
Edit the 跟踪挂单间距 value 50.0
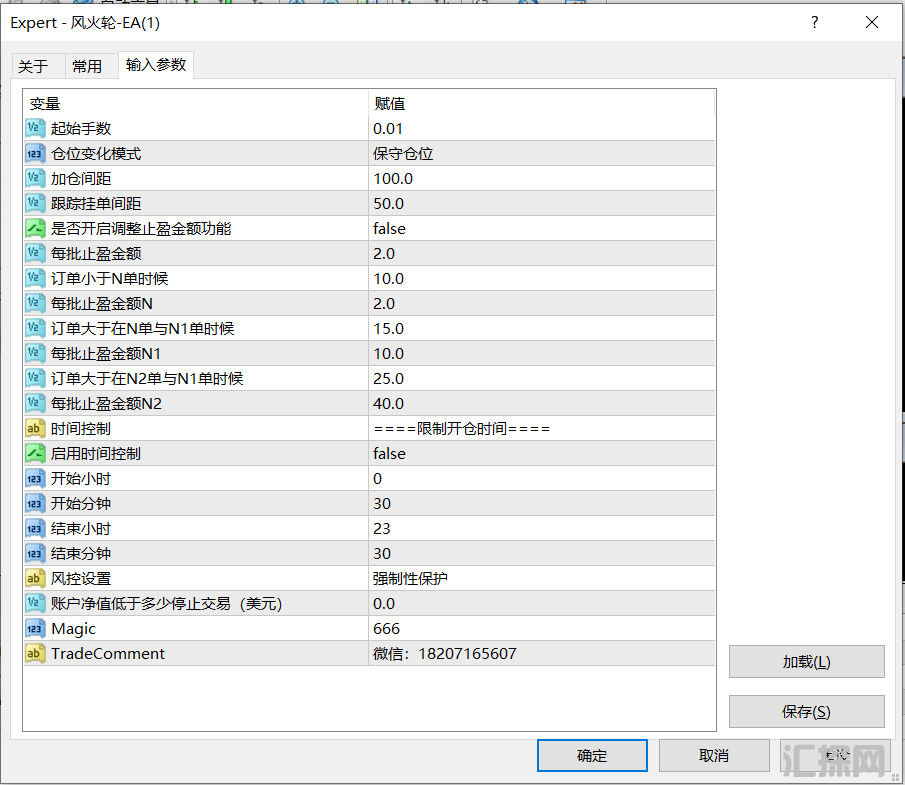click(x=541, y=203)
